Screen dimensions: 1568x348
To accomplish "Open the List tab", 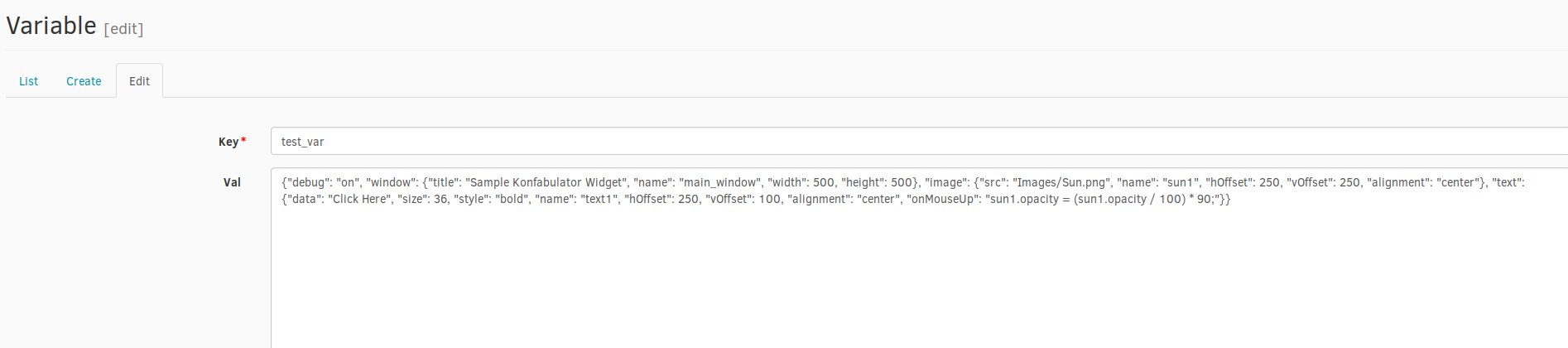I will point(28,81).
